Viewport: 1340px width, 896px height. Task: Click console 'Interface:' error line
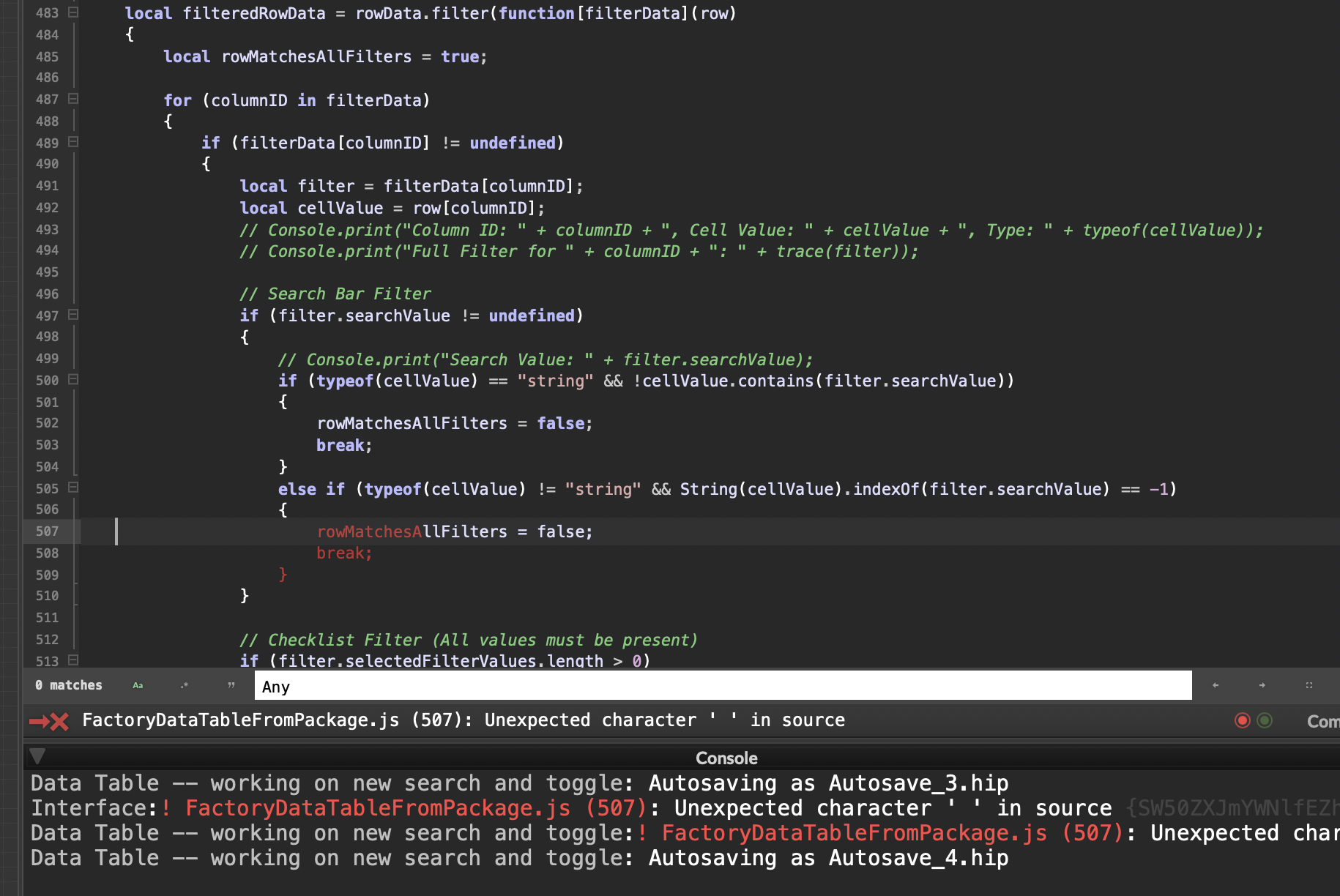(x=685, y=808)
